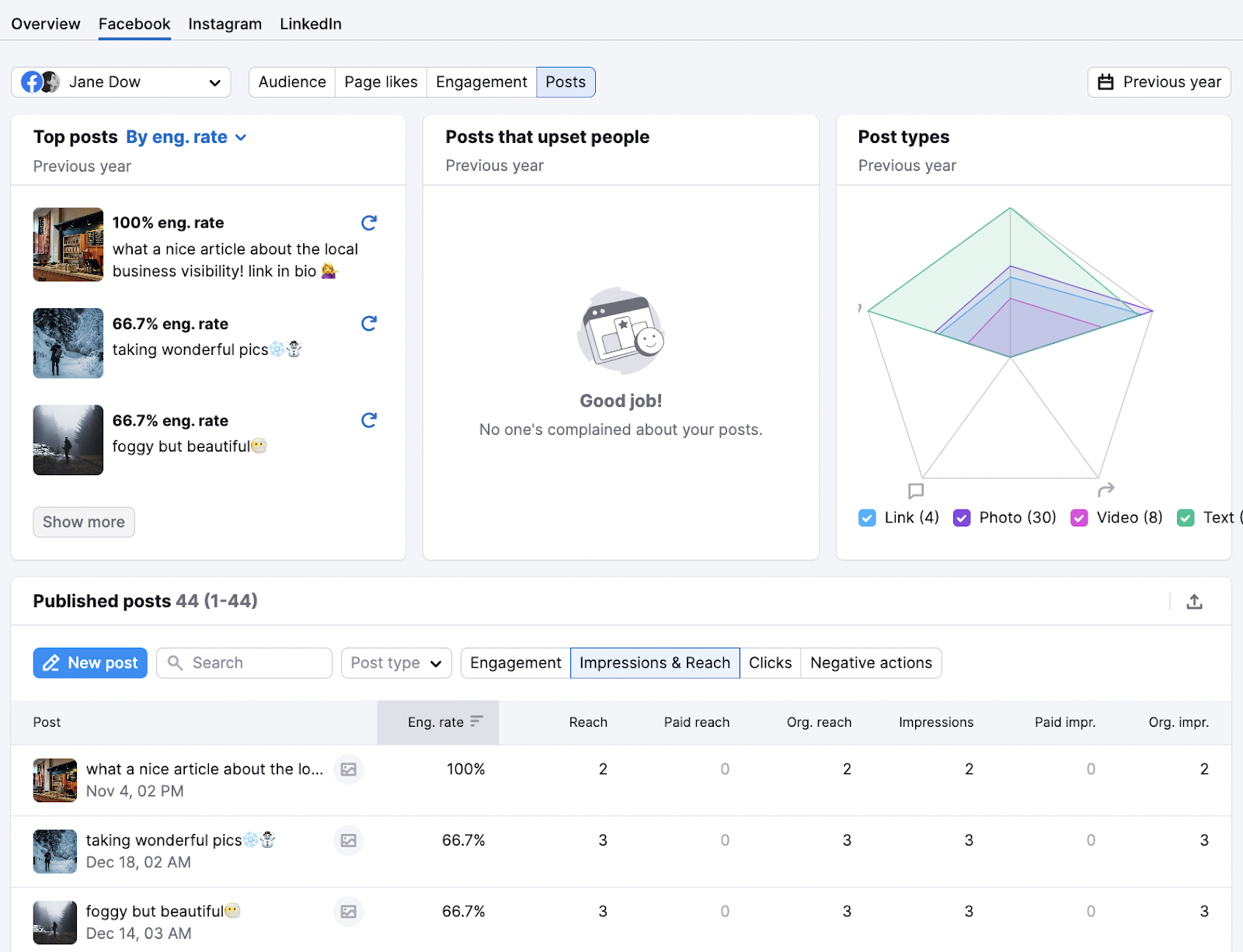Click image type icon on Nov 4 post row

coord(349,770)
